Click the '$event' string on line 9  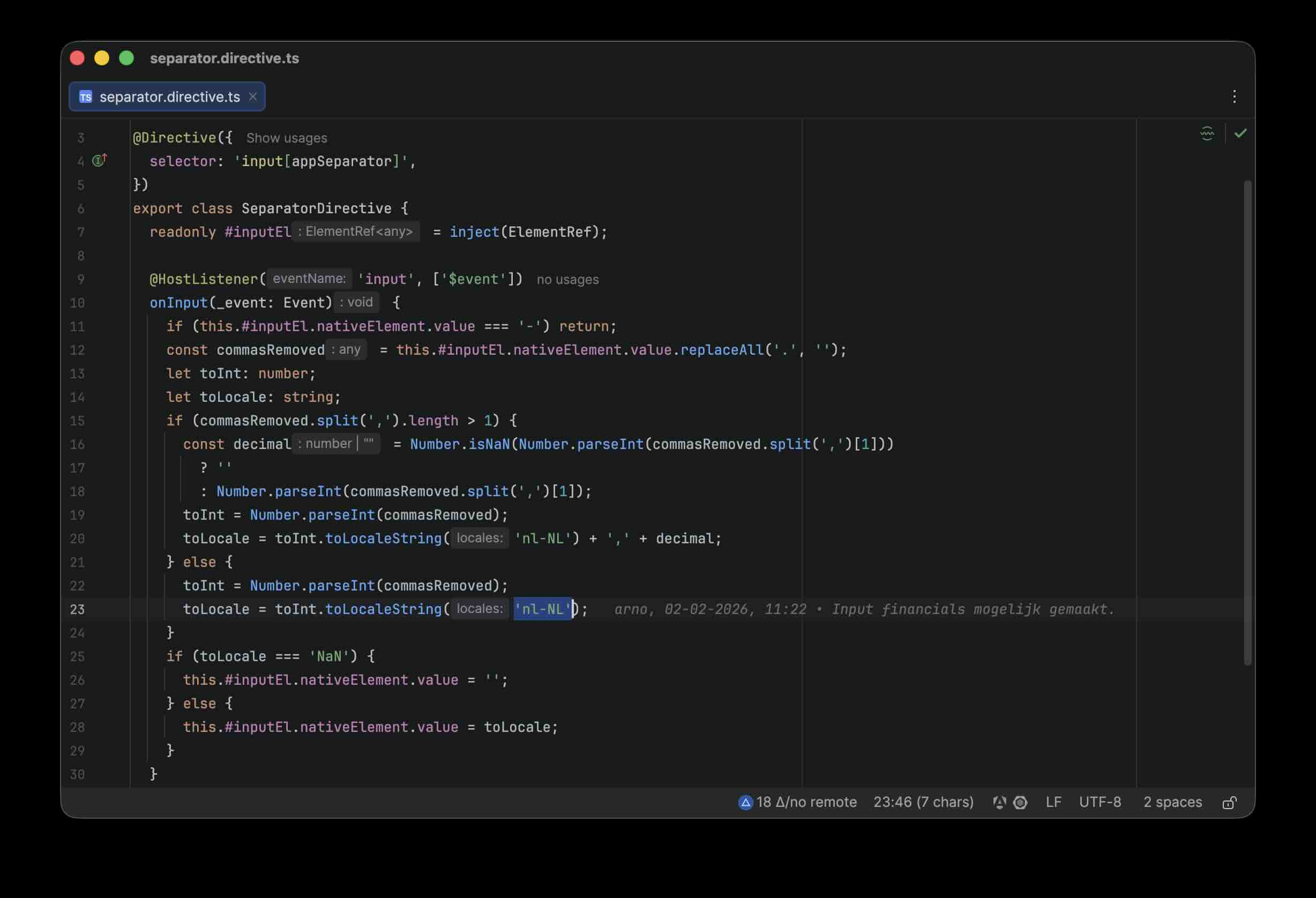[x=474, y=279]
